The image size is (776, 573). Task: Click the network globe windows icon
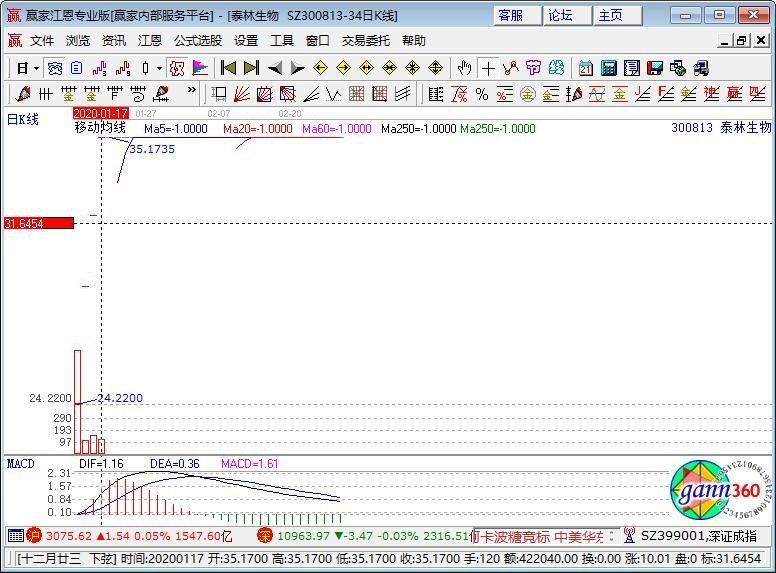pyautogui.click(x=678, y=68)
